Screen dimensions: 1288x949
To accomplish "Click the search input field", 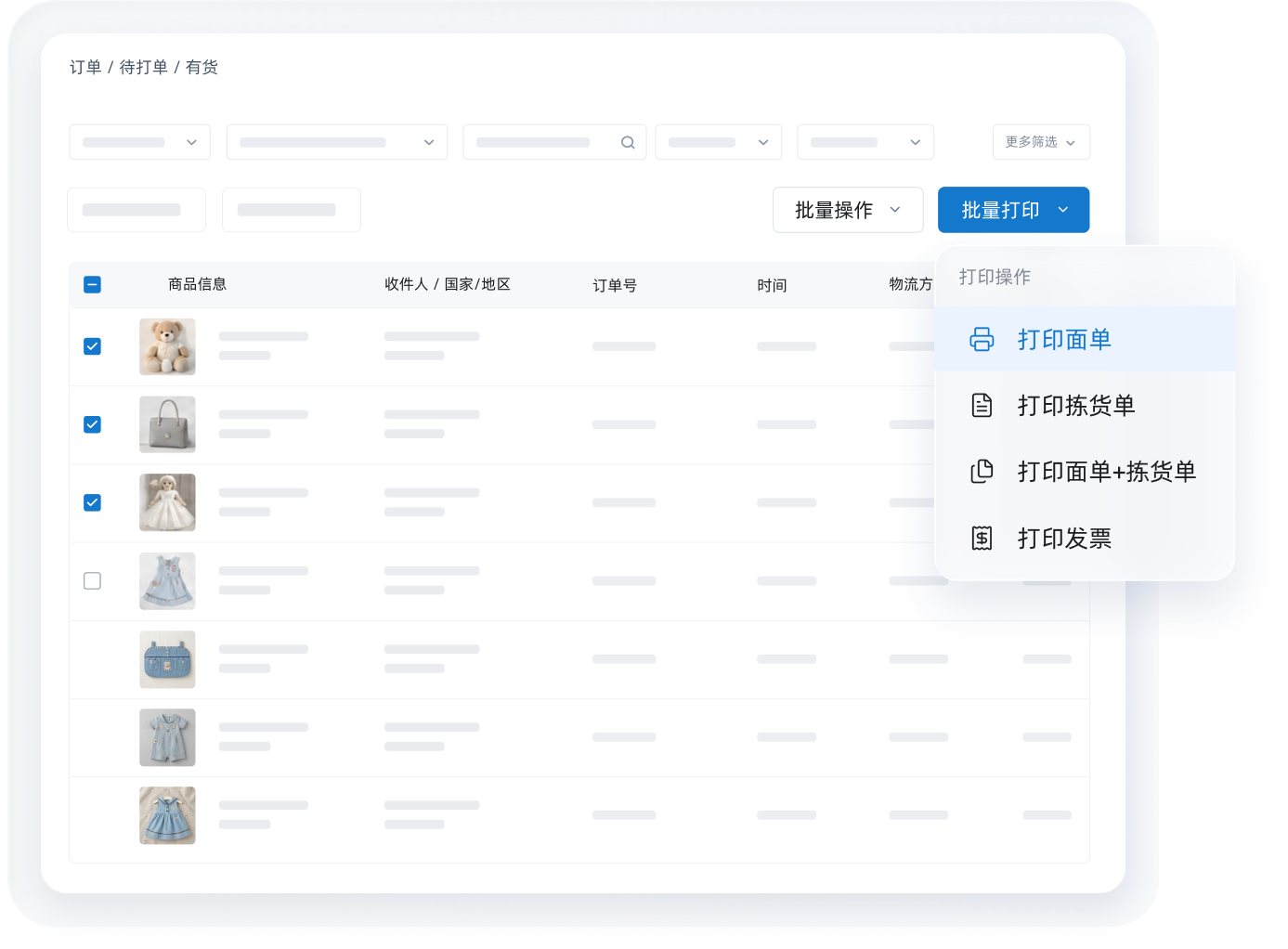I will [x=554, y=142].
